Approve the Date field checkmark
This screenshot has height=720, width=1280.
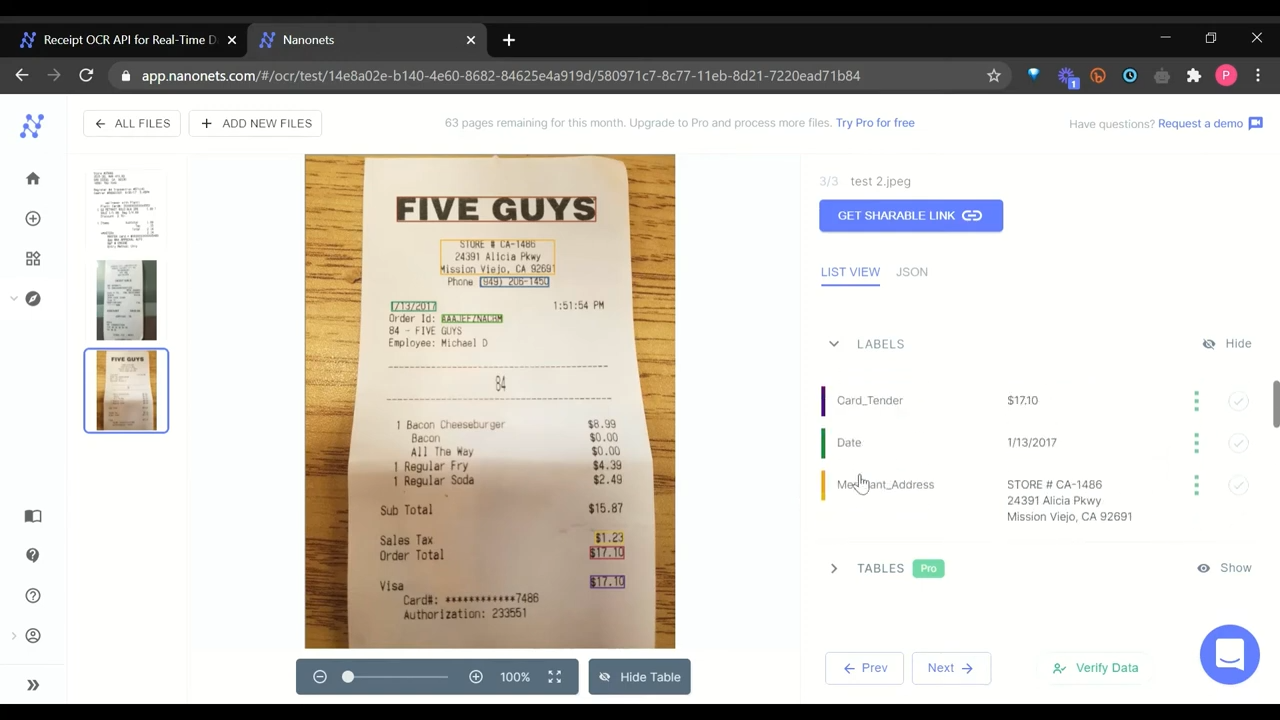coord(1238,442)
